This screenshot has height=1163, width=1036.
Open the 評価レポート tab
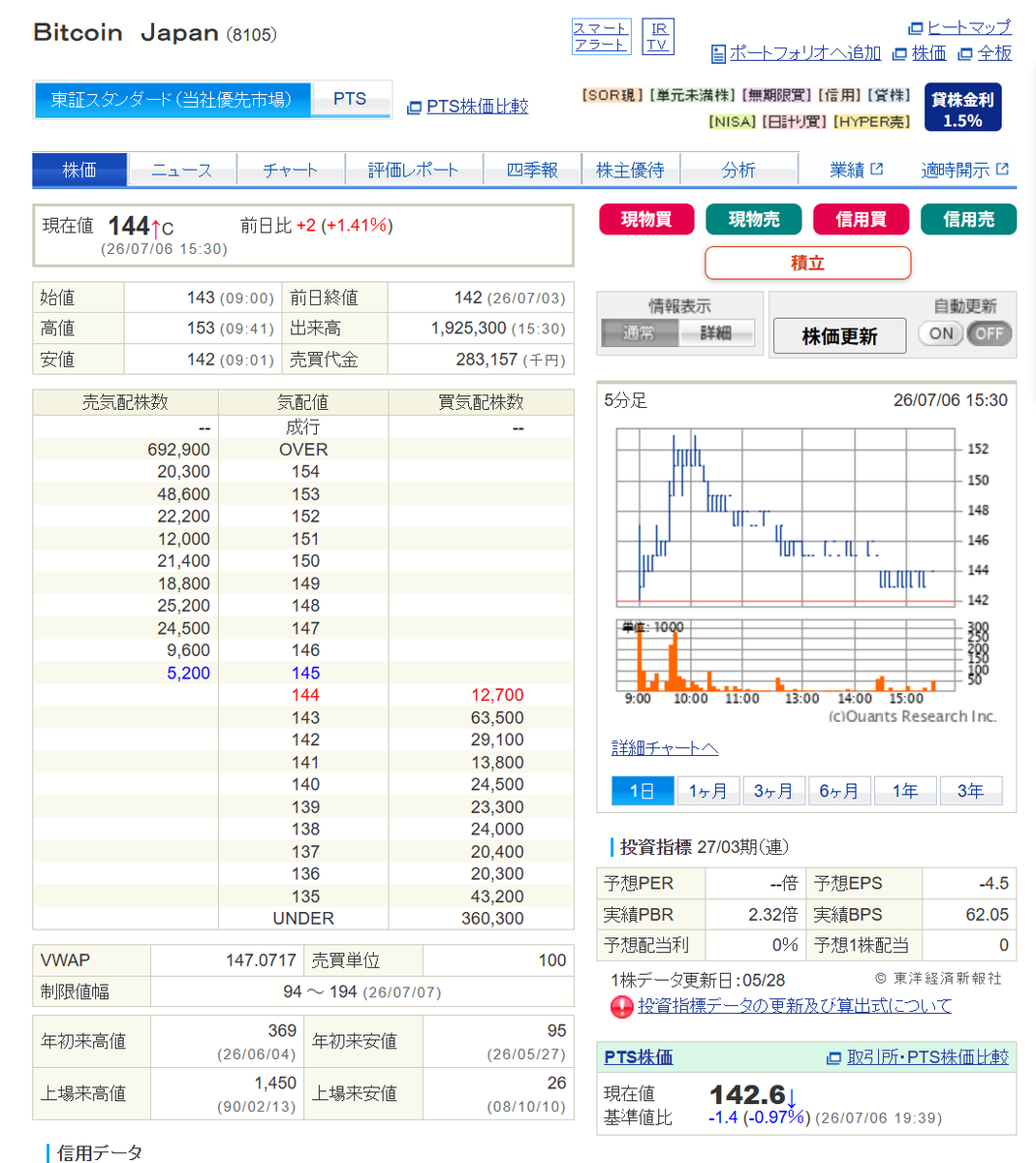413,170
